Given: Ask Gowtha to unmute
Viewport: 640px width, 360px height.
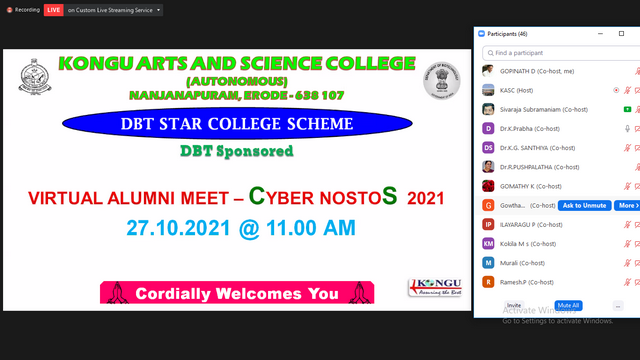Looking at the screenshot, I should (x=584, y=205).
